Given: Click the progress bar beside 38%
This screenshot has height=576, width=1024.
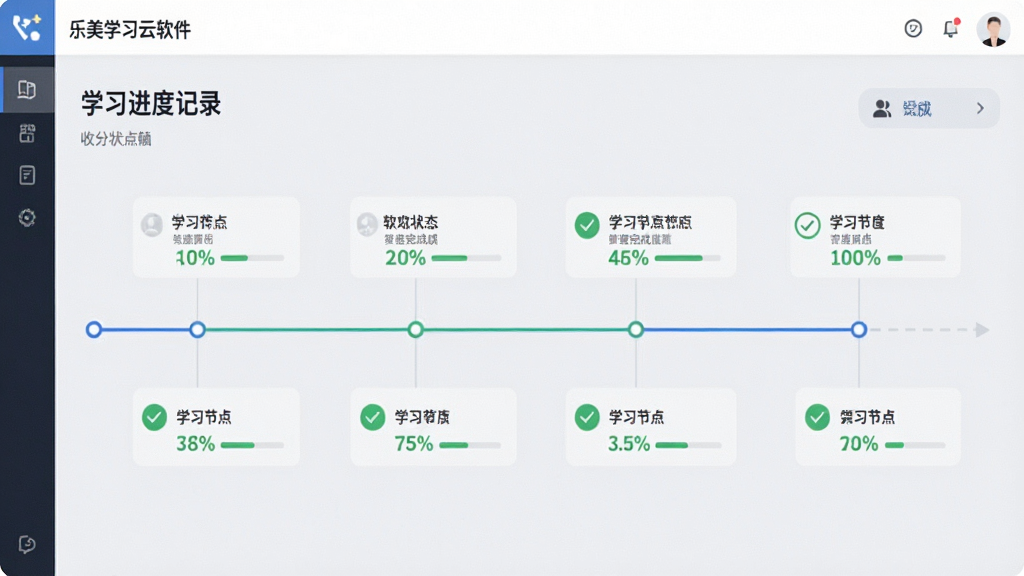Looking at the screenshot, I should point(252,445).
